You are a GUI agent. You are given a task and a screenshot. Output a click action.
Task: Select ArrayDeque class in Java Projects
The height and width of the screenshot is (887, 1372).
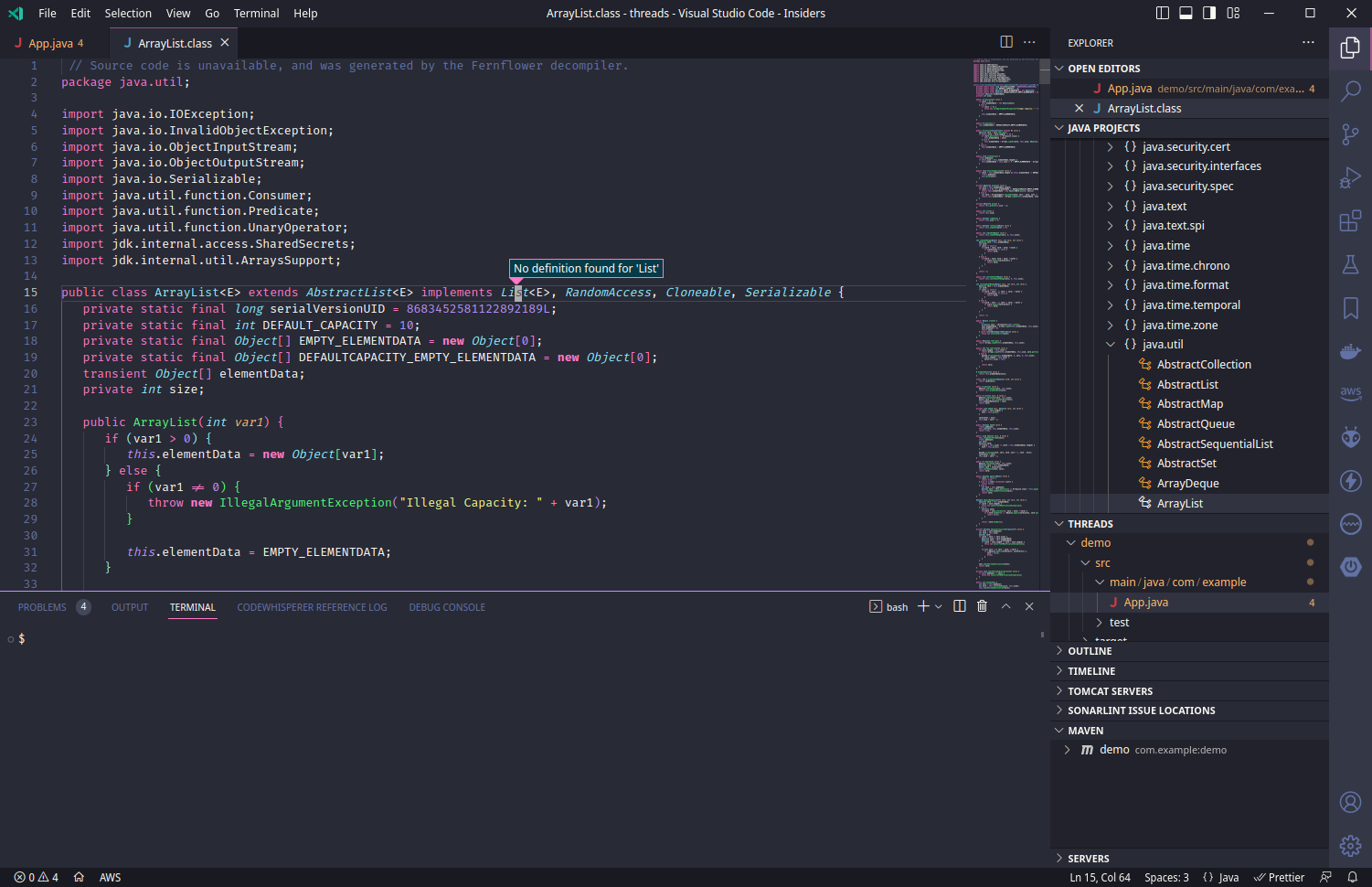pos(1187,484)
